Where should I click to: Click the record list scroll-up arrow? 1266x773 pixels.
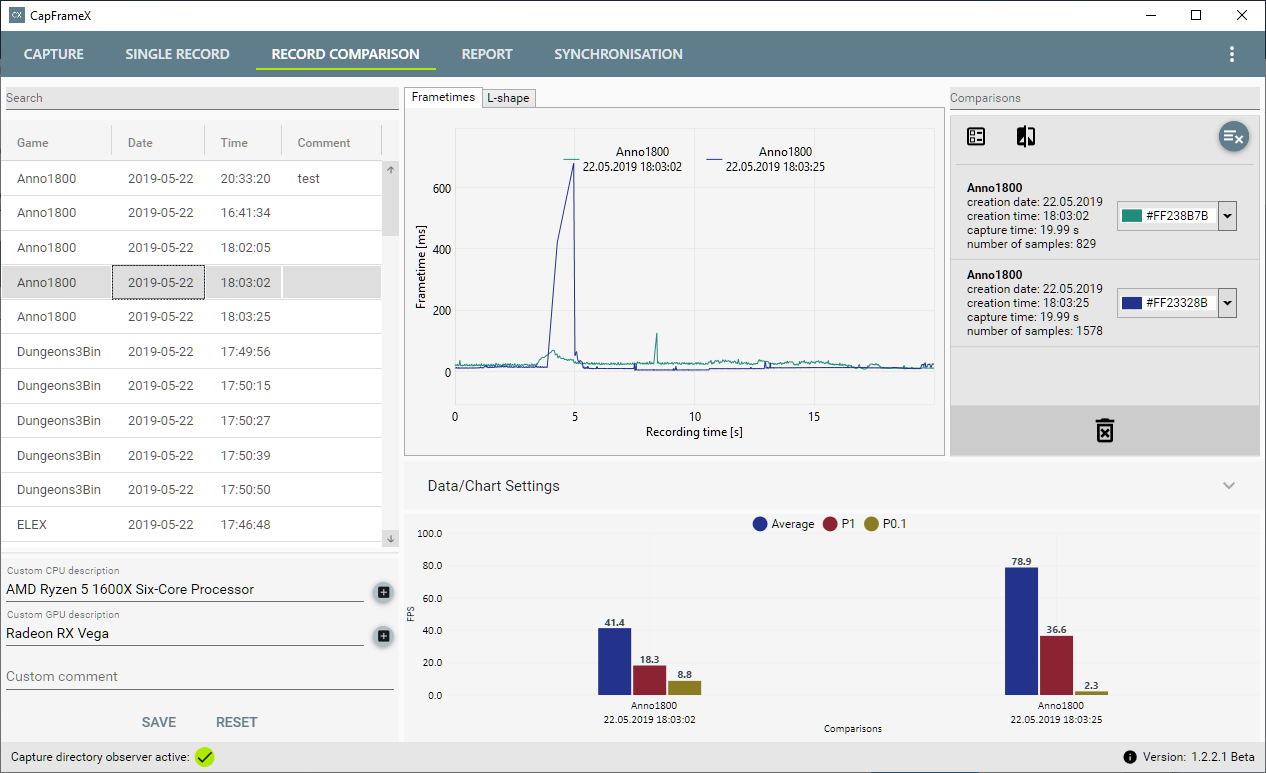pos(390,170)
